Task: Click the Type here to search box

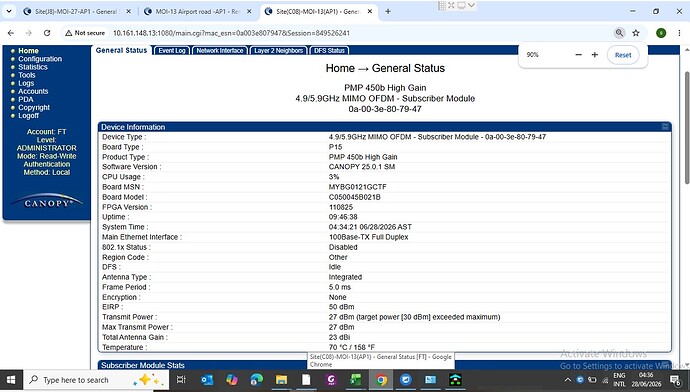Action: (96, 380)
